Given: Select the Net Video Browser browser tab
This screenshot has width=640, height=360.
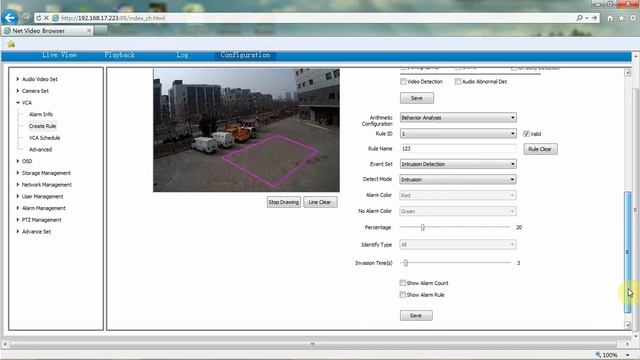Looking at the screenshot, I should [x=47, y=31].
